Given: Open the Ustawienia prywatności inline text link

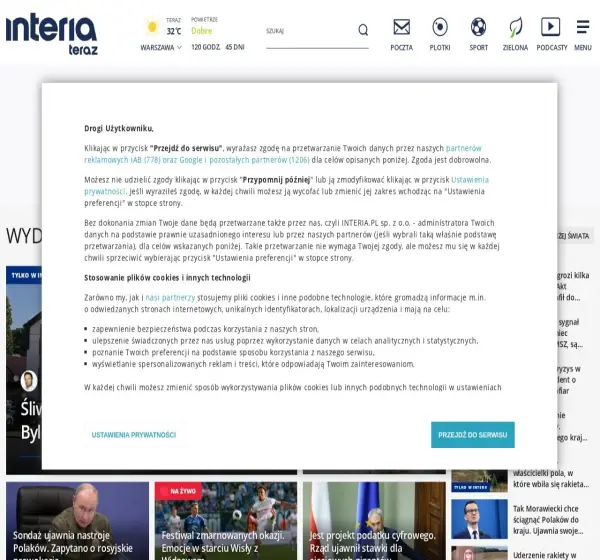Looking at the screenshot, I should pyautogui.click(x=287, y=185).
